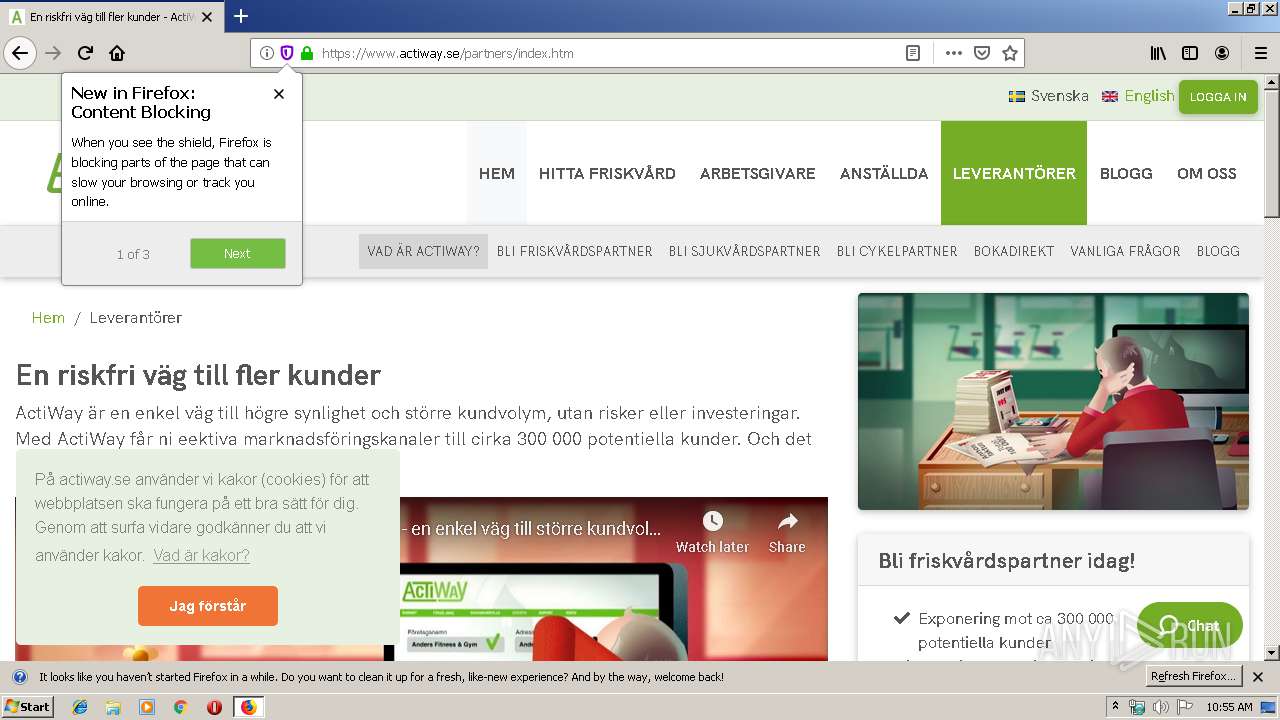Click the LOGGA IN button
The height and width of the screenshot is (720, 1280).
click(1218, 97)
